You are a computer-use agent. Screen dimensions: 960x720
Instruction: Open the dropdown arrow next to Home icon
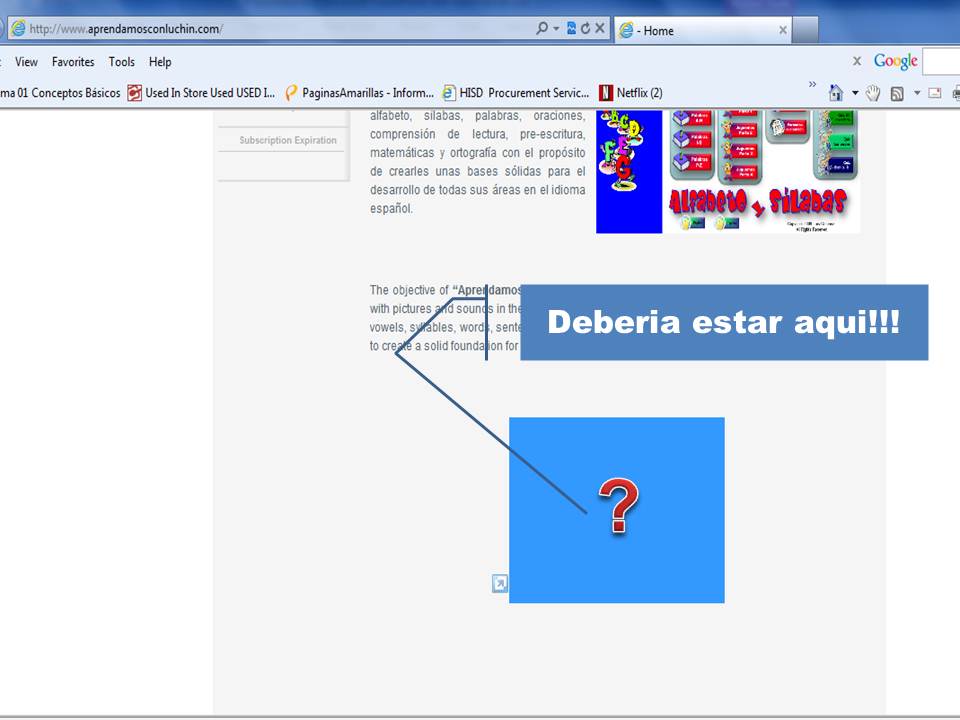tap(855, 93)
